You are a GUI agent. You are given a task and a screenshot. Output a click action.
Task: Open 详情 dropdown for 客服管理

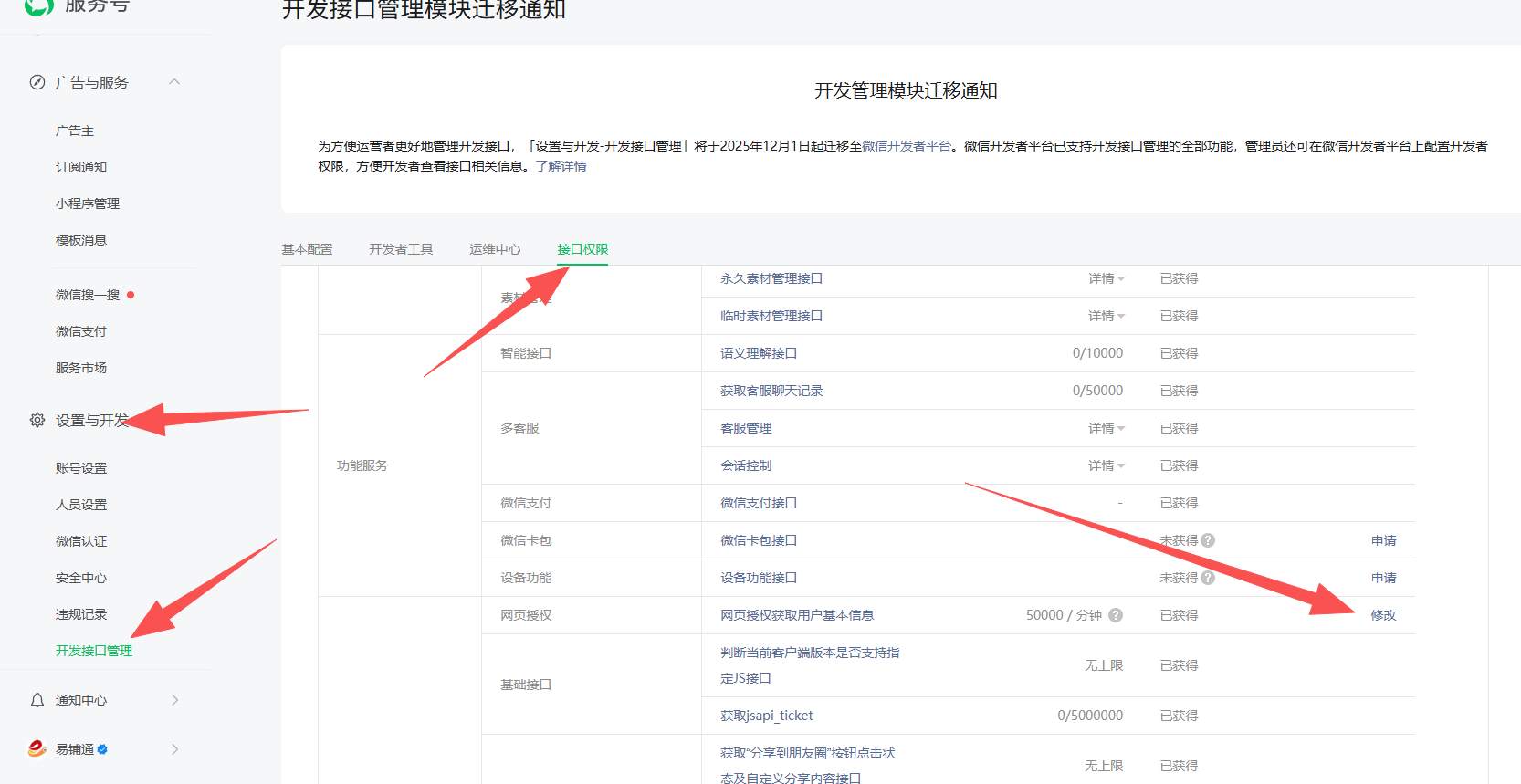tap(1106, 428)
